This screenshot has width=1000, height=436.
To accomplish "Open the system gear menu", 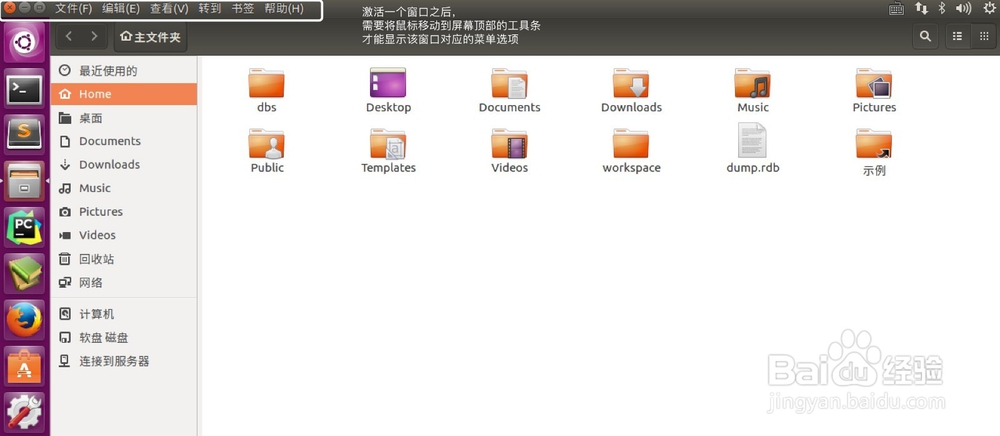I will (x=989, y=8).
